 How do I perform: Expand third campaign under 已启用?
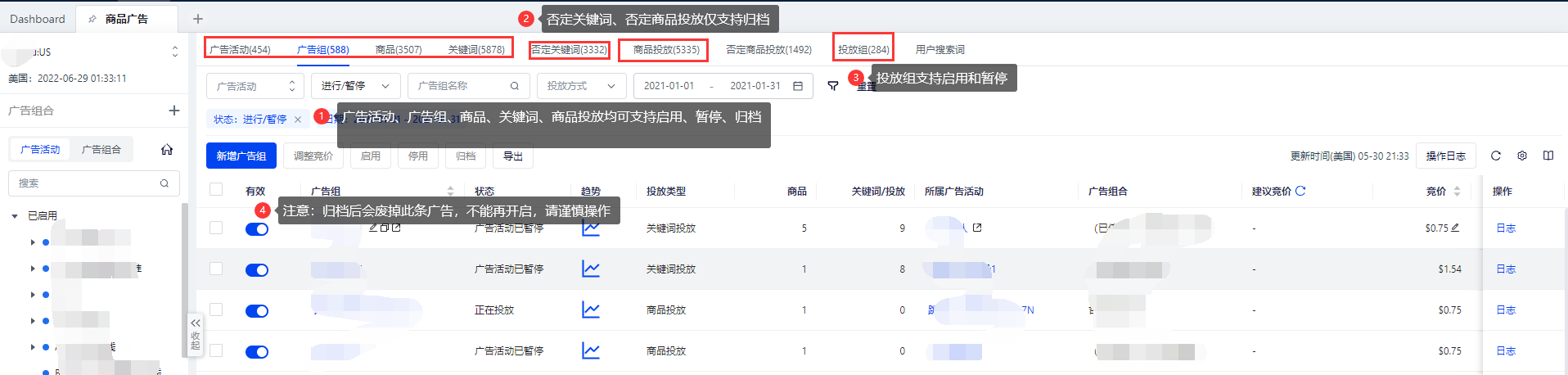coord(33,295)
